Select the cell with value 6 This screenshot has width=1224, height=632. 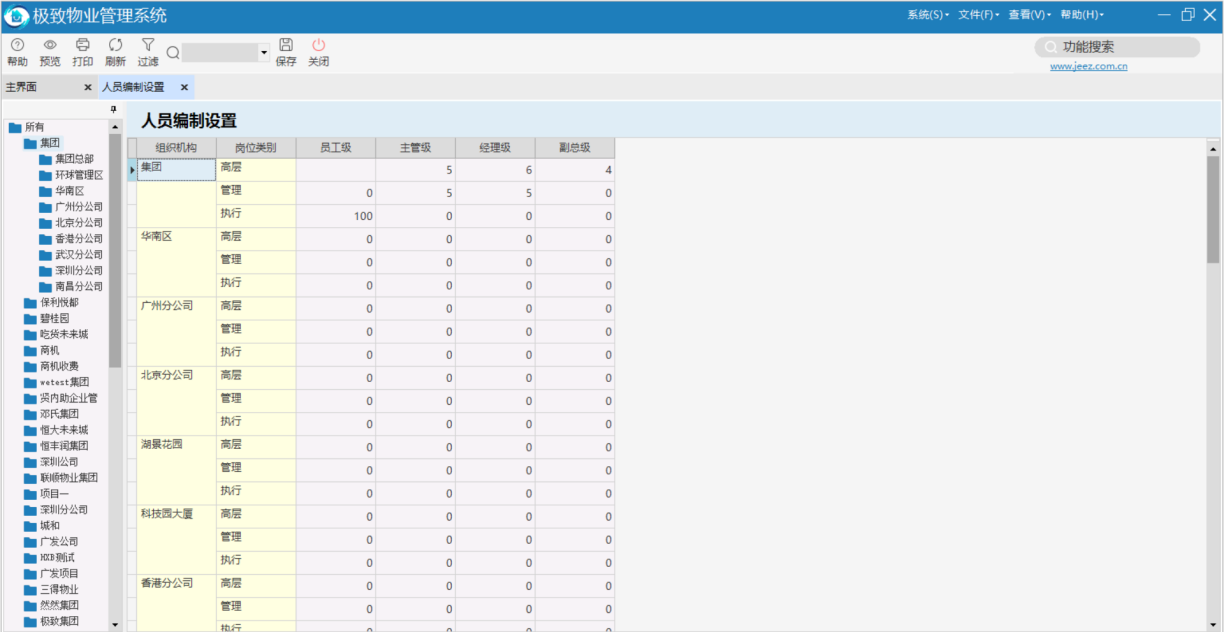pyautogui.click(x=495, y=170)
